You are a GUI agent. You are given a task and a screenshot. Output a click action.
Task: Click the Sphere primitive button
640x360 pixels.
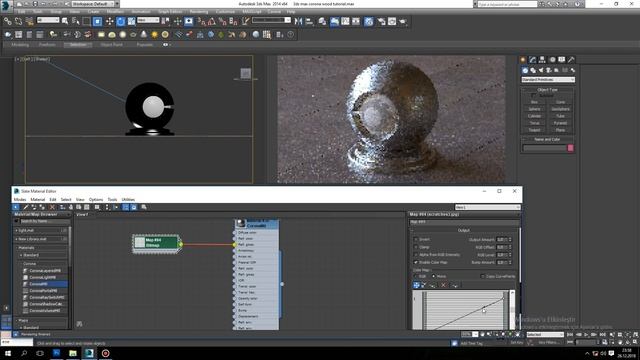(x=534, y=109)
